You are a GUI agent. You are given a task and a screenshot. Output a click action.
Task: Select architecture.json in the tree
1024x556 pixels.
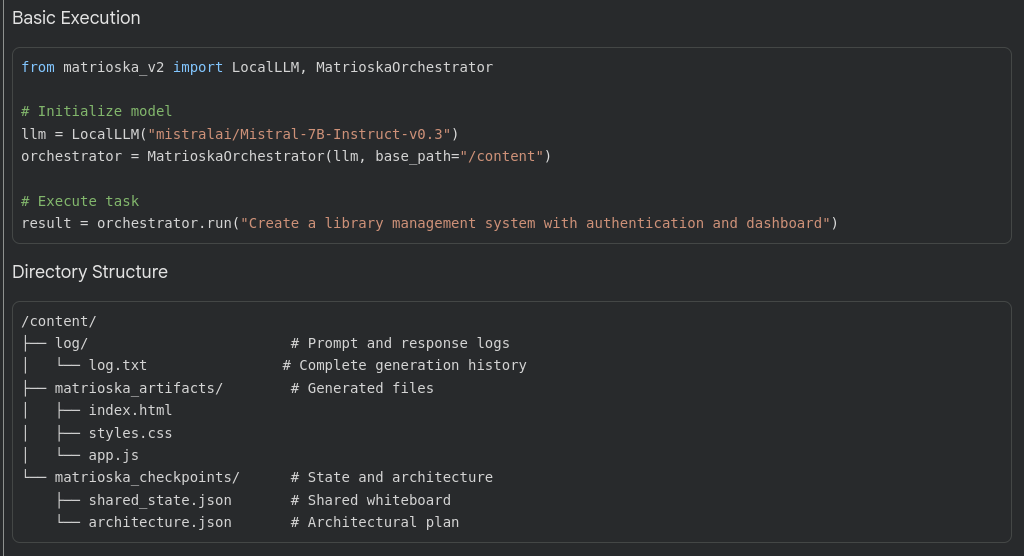pyautogui.click(x=159, y=522)
